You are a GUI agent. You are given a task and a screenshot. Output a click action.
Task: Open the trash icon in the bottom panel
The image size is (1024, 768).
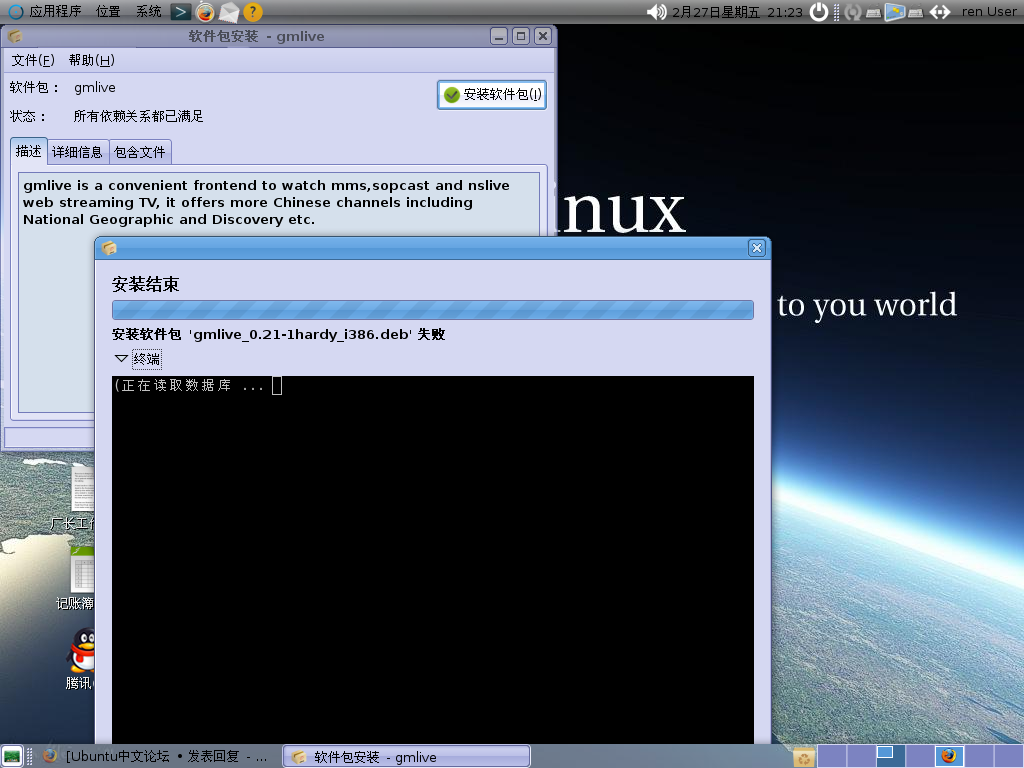pyautogui.click(x=804, y=757)
